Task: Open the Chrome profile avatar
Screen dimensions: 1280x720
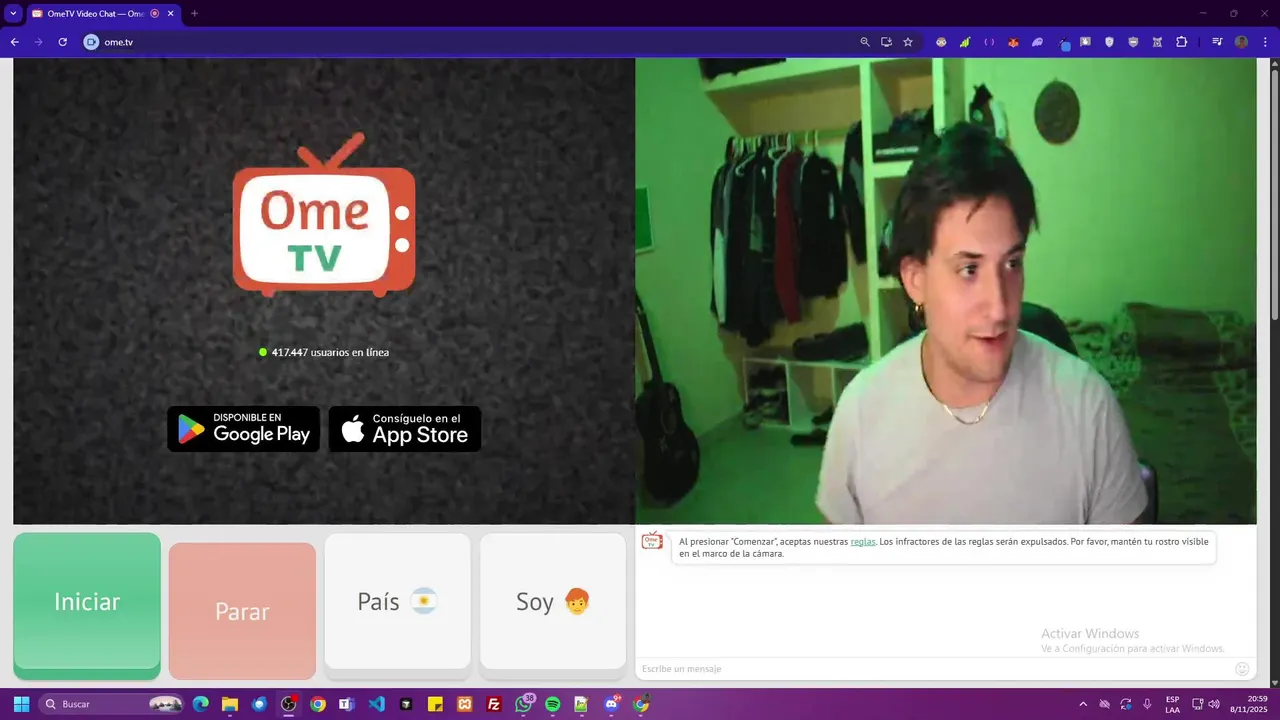Action: [1241, 42]
